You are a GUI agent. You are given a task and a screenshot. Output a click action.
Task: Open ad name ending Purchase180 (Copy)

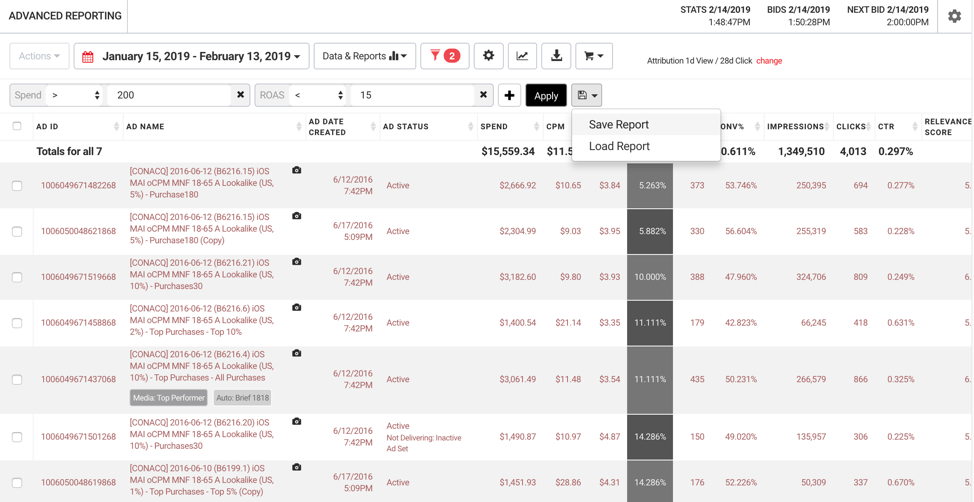tap(201, 229)
